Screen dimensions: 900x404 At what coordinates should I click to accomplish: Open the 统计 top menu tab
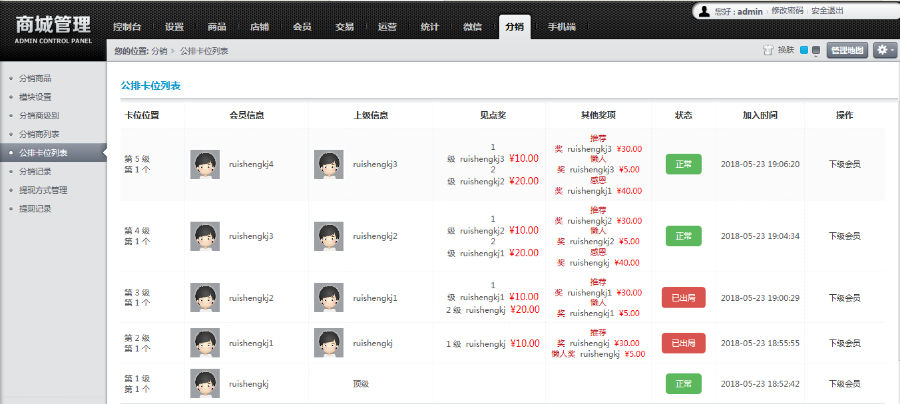[x=430, y=27]
